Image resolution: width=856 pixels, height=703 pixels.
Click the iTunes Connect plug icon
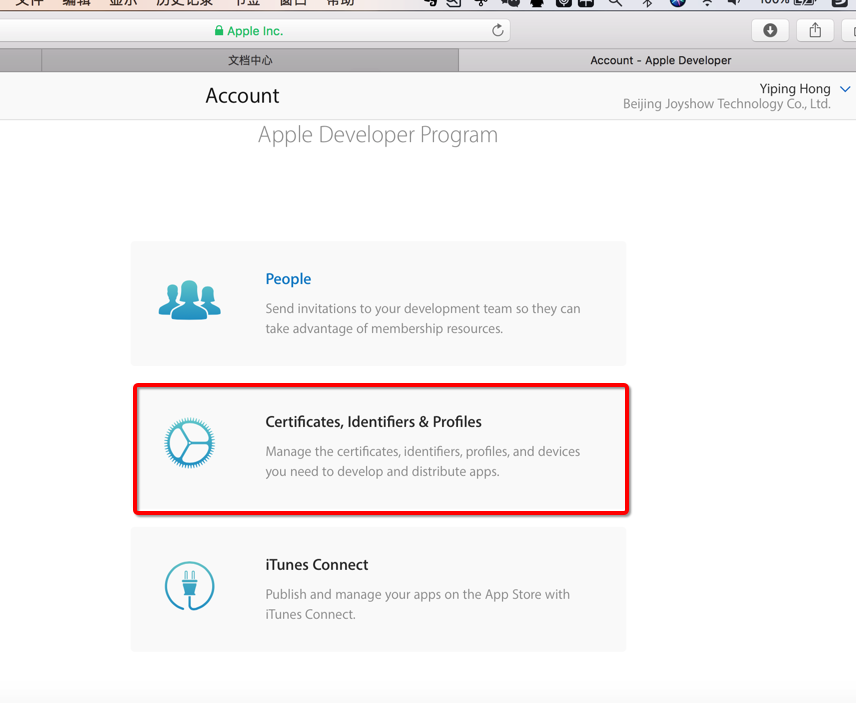pos(189,586)
